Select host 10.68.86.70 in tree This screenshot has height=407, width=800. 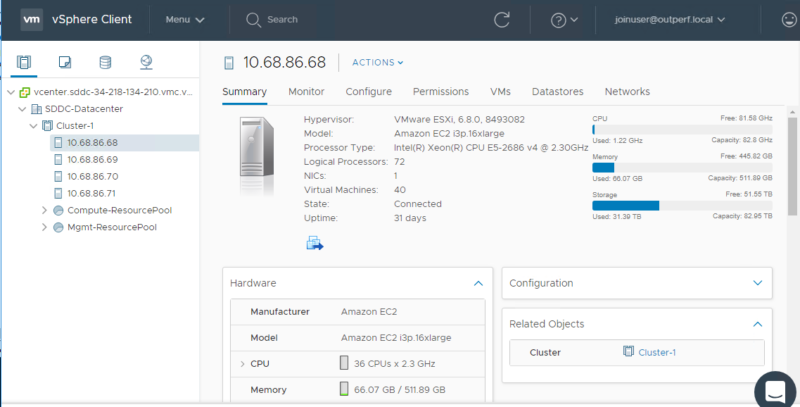(92, 176)
